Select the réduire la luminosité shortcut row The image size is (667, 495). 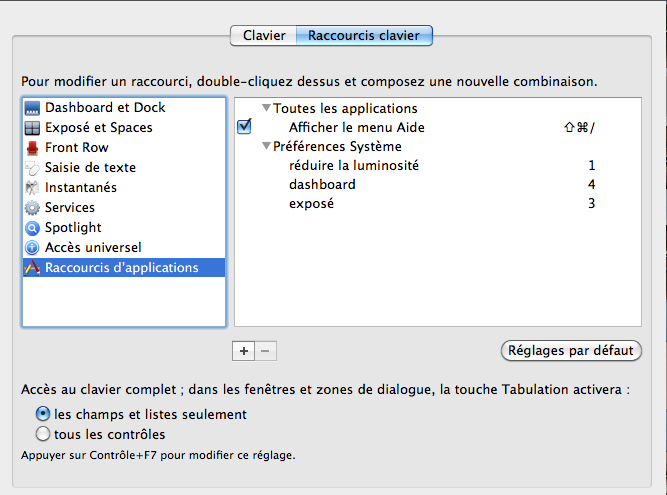tap(438, 165)
